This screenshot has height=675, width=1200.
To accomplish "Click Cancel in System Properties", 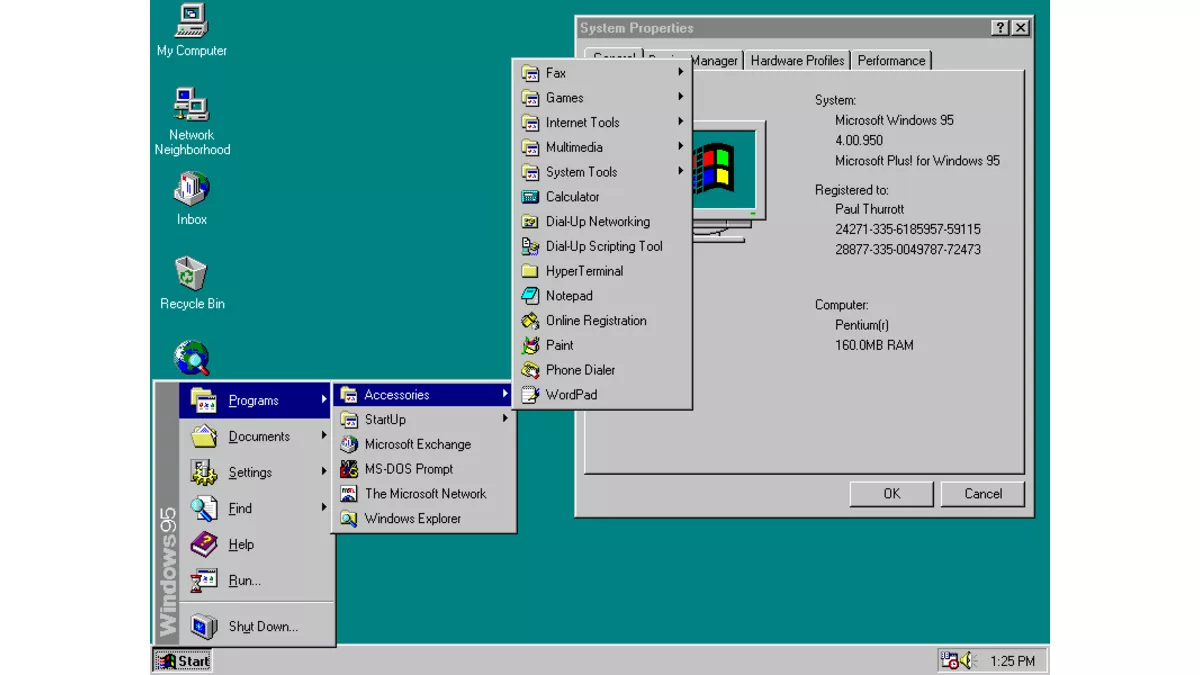I will click(982, 493).
